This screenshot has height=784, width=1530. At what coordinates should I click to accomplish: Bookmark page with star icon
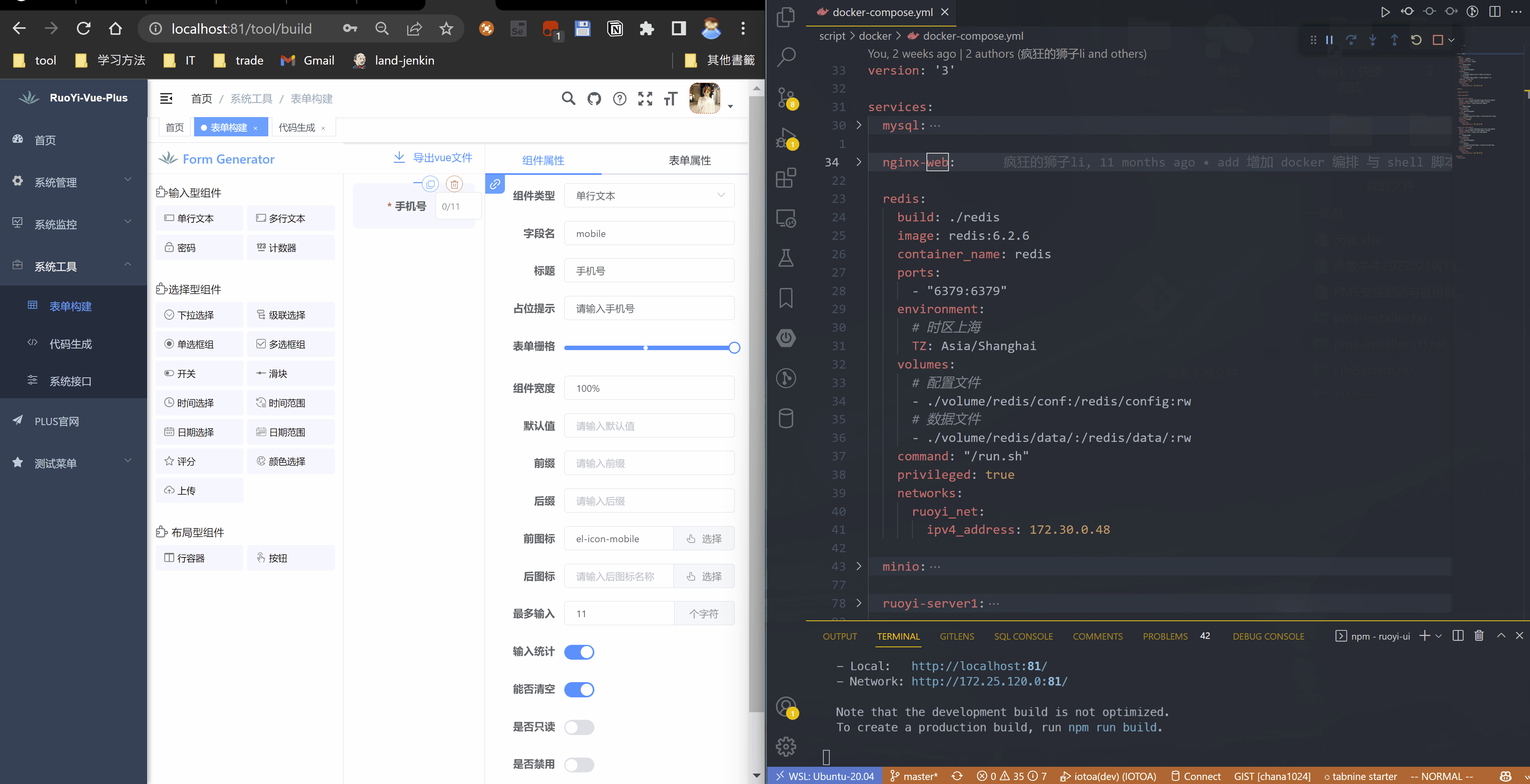(x=446, y=28)
